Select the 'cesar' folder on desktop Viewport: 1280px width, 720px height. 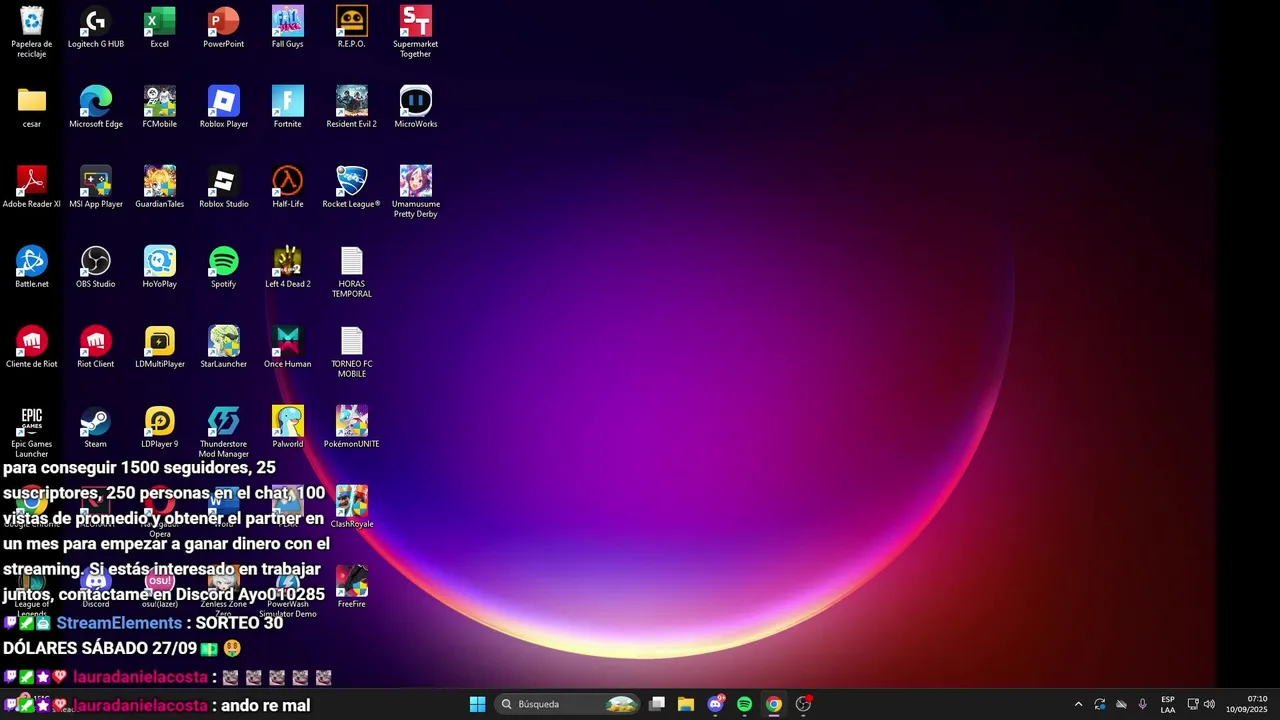click(32, 108)
